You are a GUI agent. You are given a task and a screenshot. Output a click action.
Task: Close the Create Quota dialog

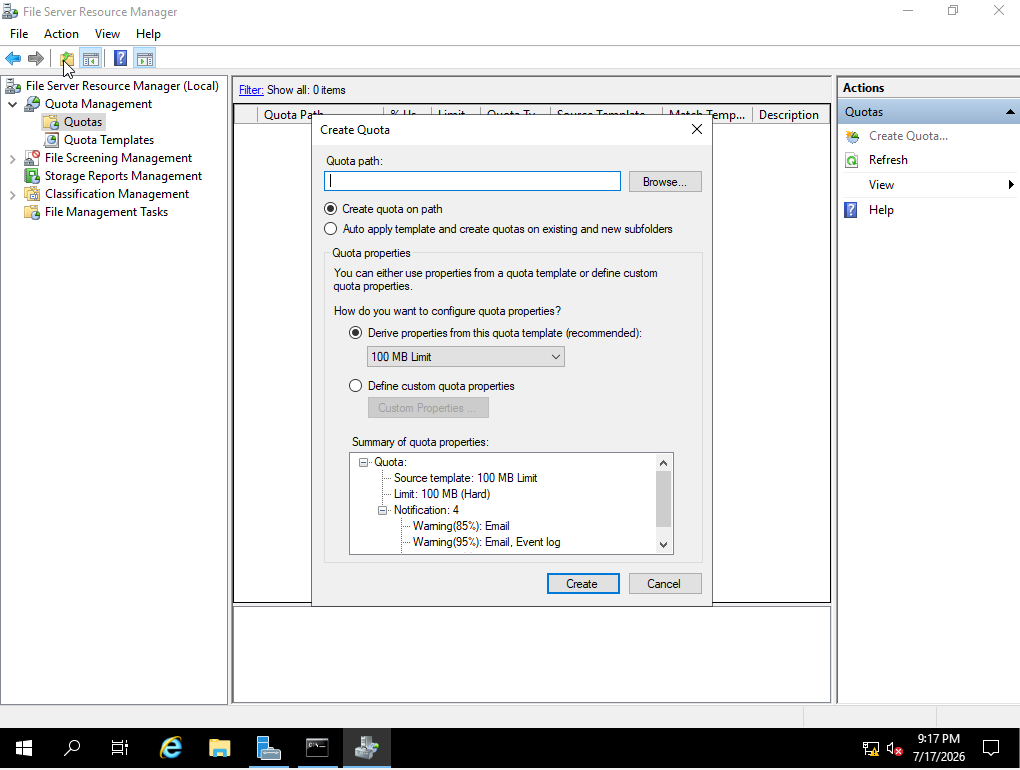coord(697,129)
